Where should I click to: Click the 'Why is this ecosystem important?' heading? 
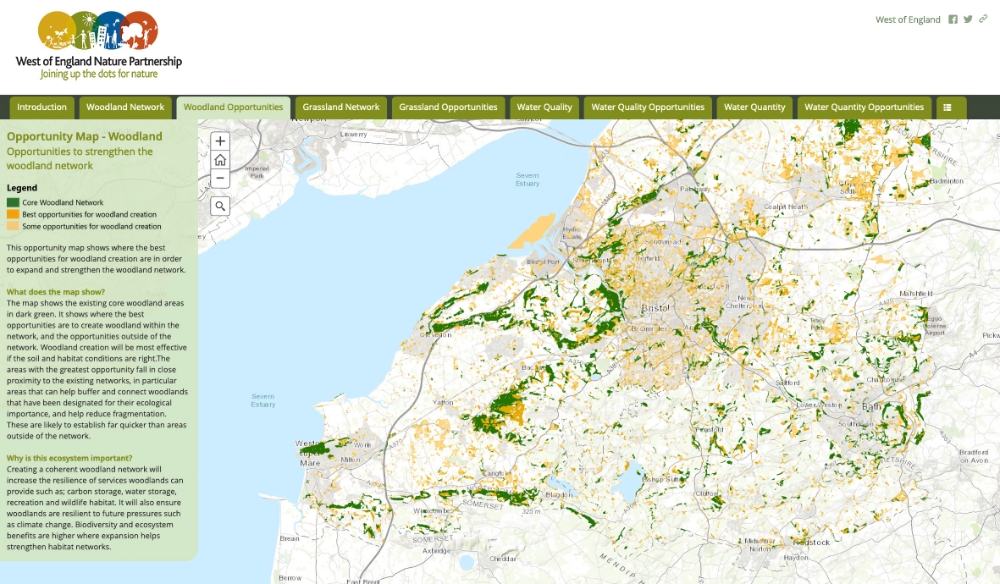tap(70, 458)
